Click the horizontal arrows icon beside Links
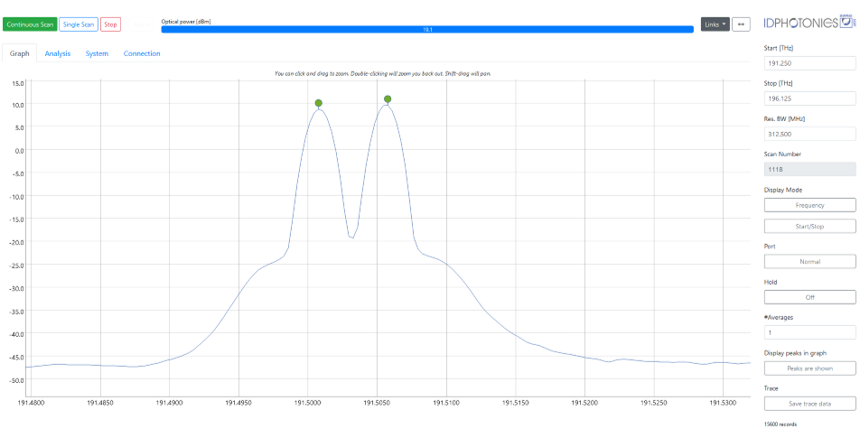The width and height of the screenshot is (860, 432). point(741,24)
